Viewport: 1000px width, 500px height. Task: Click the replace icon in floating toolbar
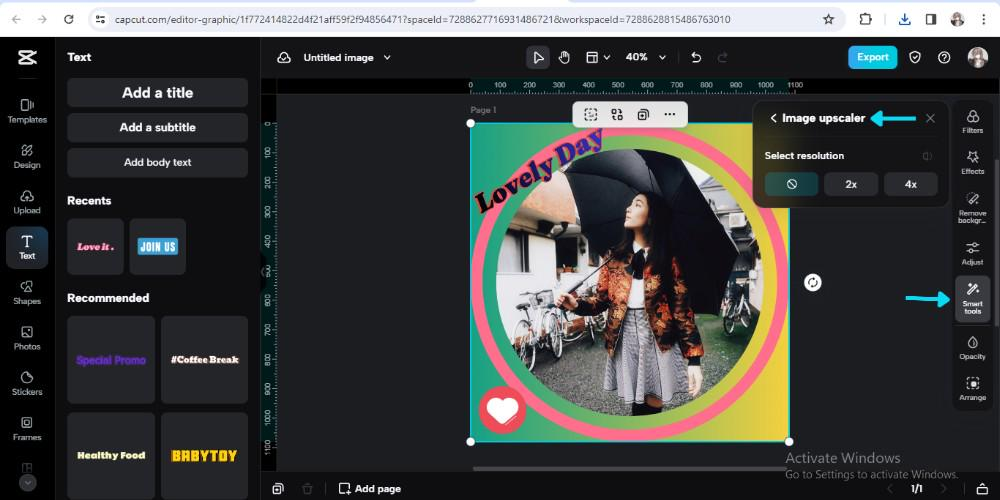pos(617,115)
